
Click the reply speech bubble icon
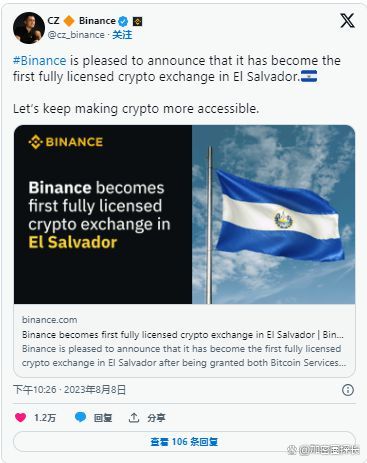click(x=80, y=417)
